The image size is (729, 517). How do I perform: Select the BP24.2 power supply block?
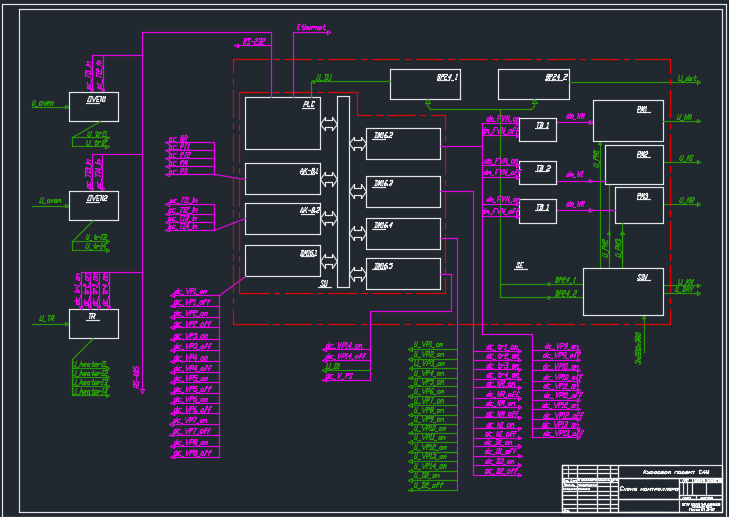click(533, 85)
